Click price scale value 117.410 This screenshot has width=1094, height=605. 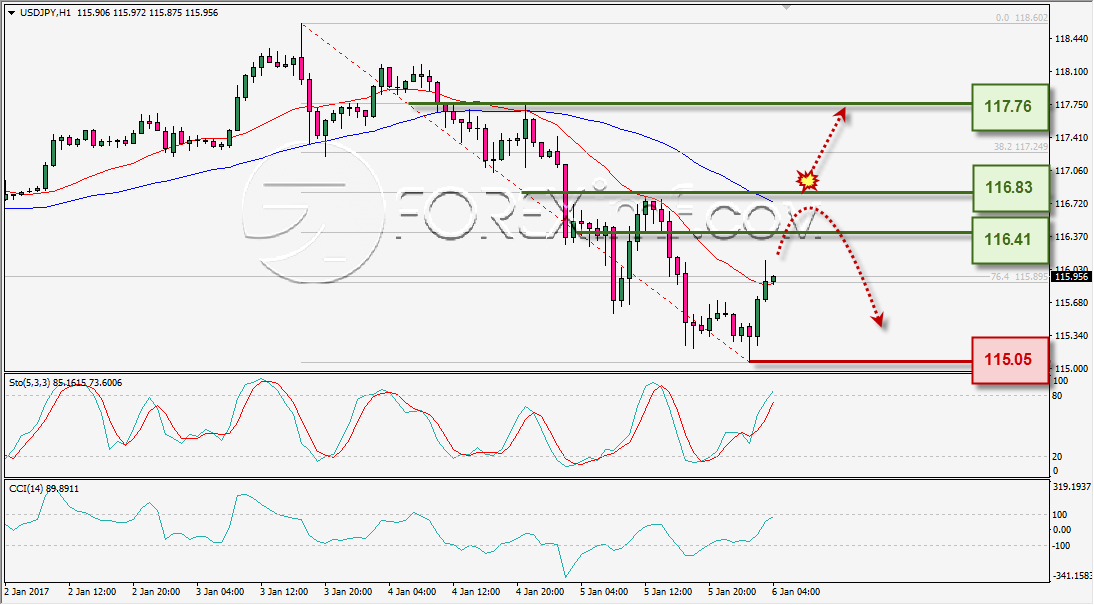(1072, 137)
